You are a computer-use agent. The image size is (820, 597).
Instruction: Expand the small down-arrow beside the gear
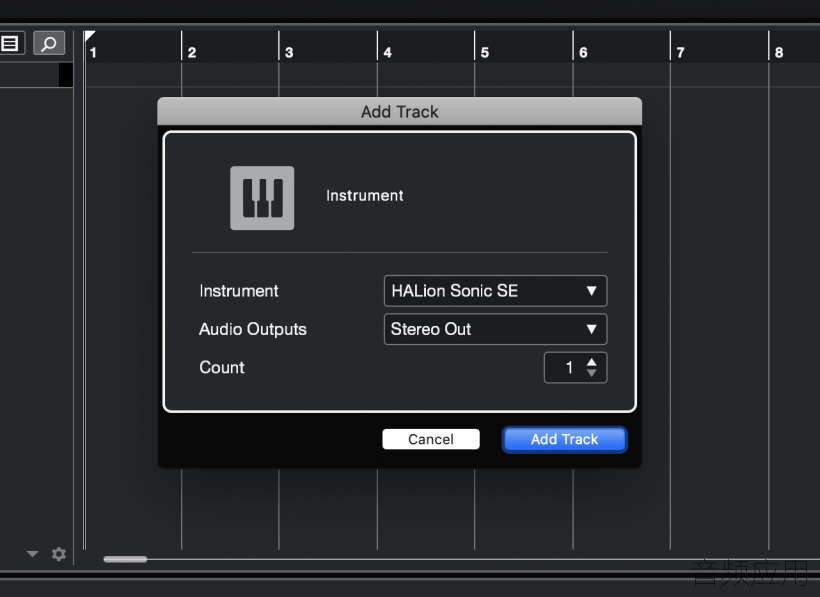[32, 554]
